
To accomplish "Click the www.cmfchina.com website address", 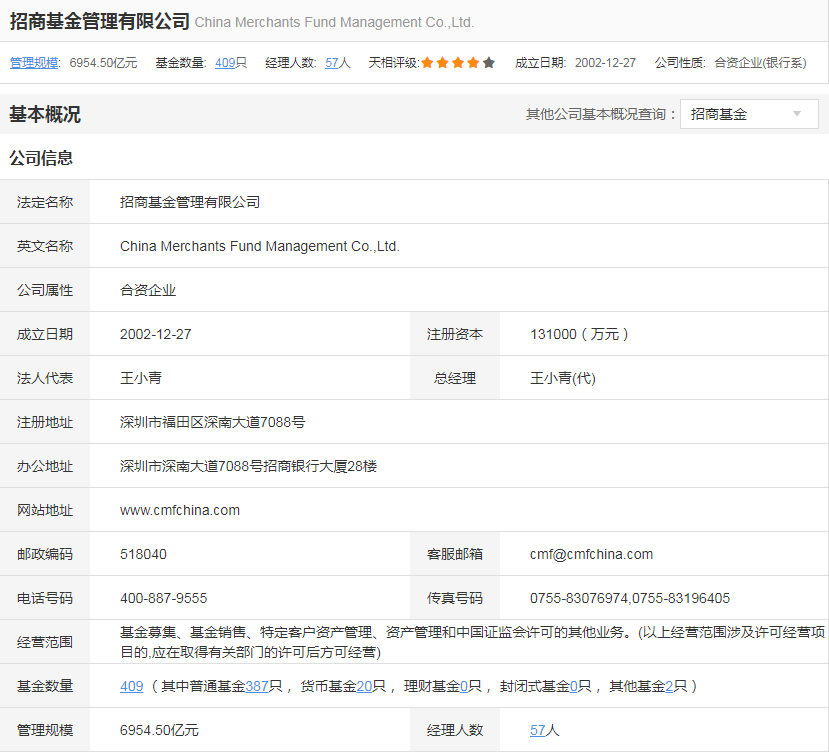I will pyautogui.click(x=180, y=510).
